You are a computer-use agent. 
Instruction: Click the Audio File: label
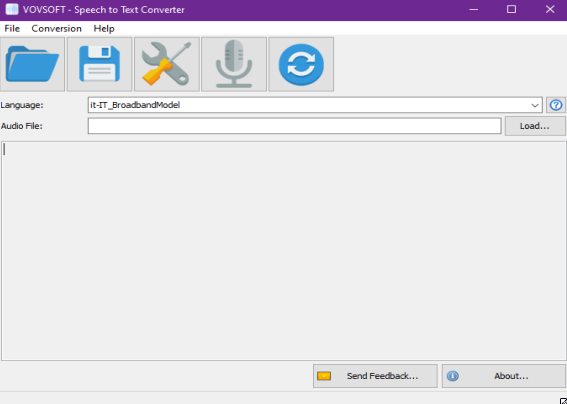point(22,126)
